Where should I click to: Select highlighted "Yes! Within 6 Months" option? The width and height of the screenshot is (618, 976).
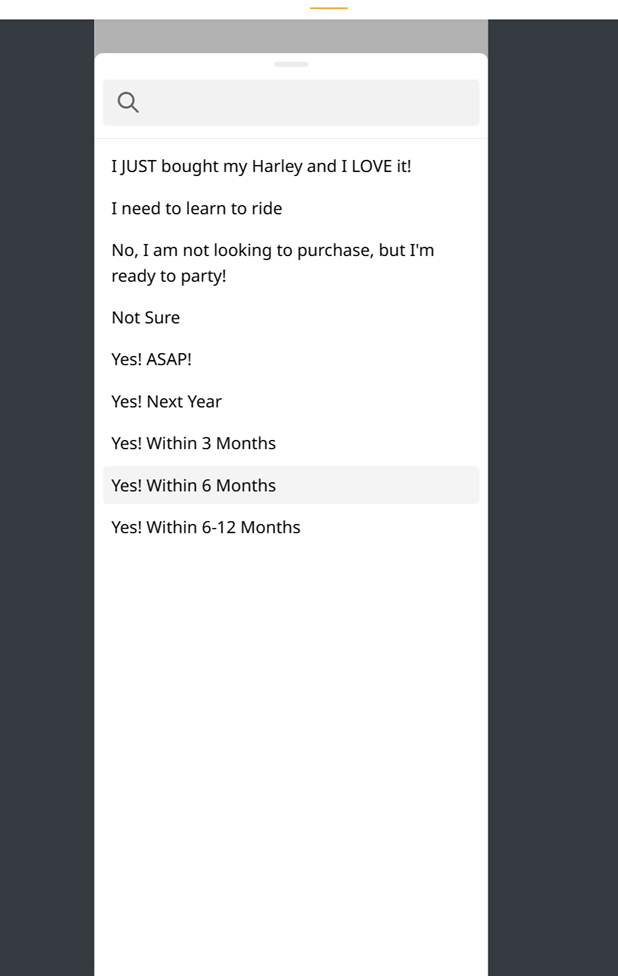194,485
